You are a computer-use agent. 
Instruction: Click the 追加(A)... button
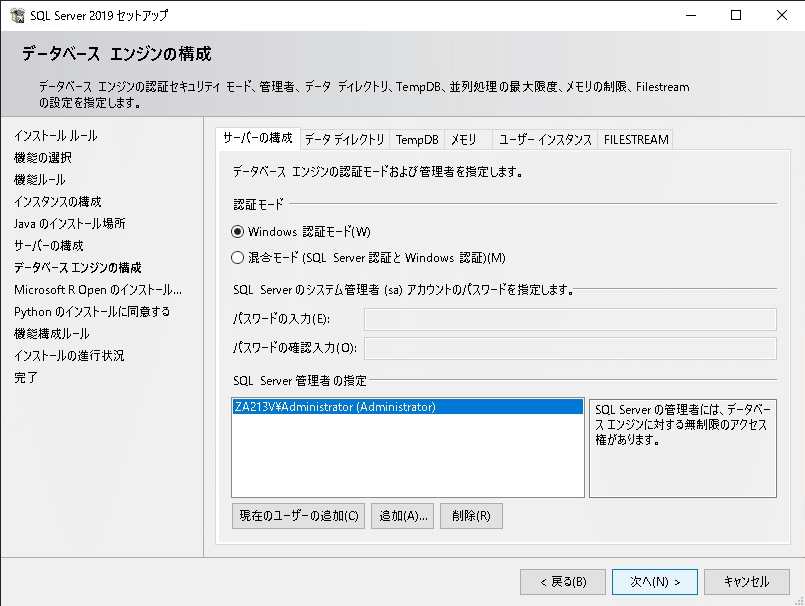(403, 516)
